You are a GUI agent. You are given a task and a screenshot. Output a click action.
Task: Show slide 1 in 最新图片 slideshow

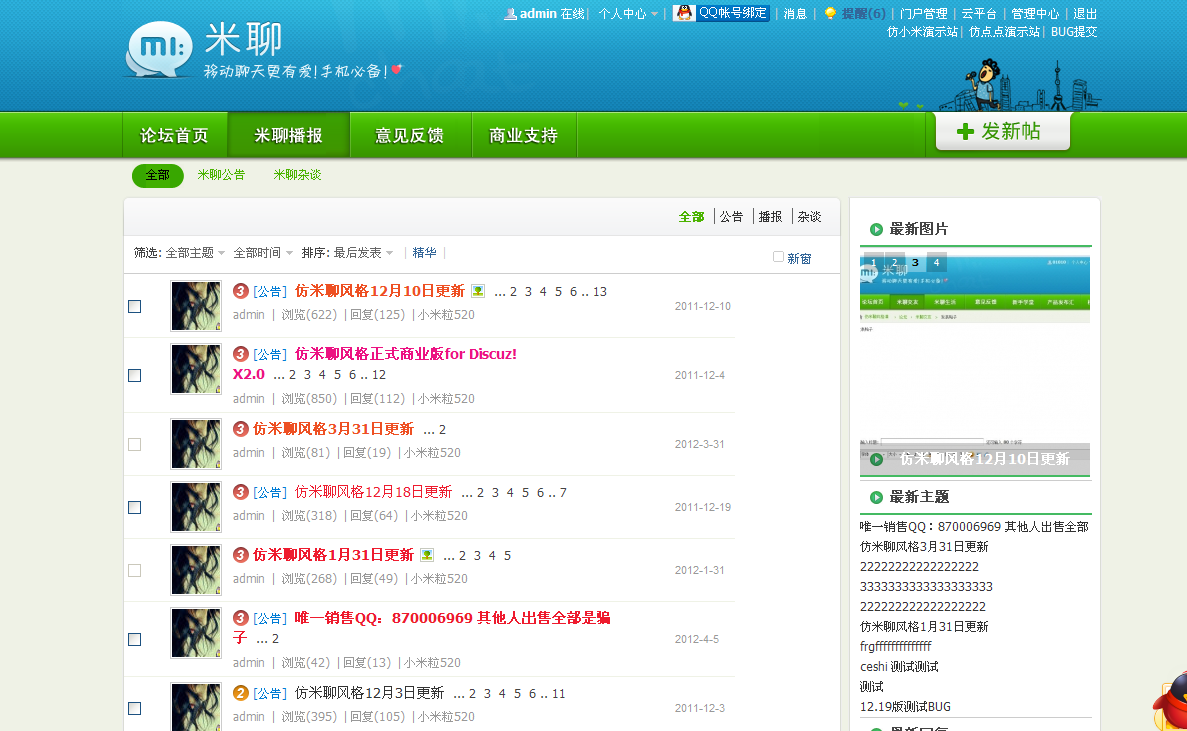[874, 263]
